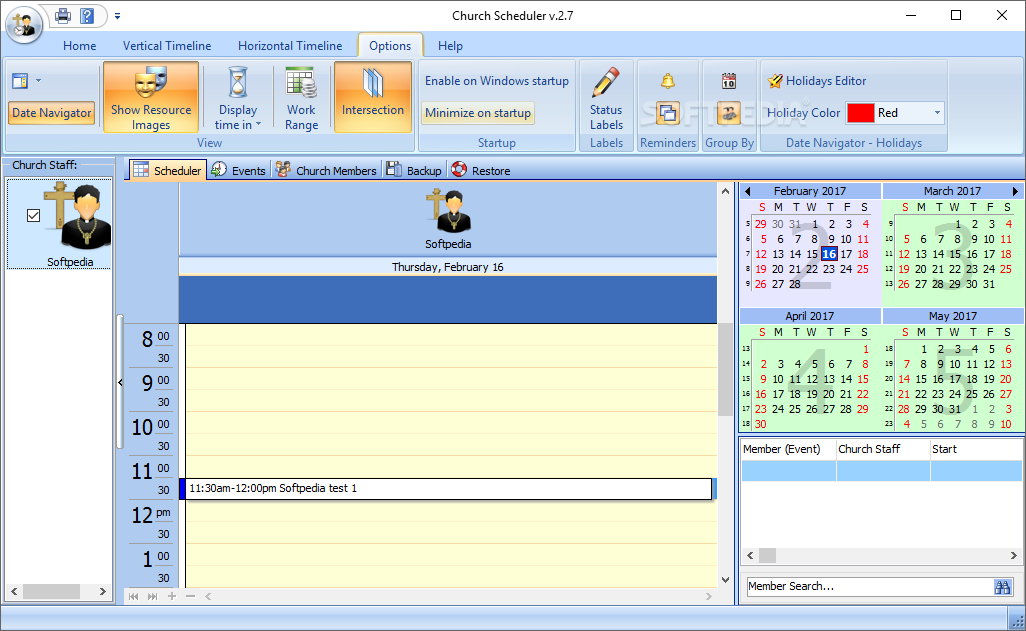Enable on Windows startup option
Viewport: 1026px width, 631px height.
(497, 81)
